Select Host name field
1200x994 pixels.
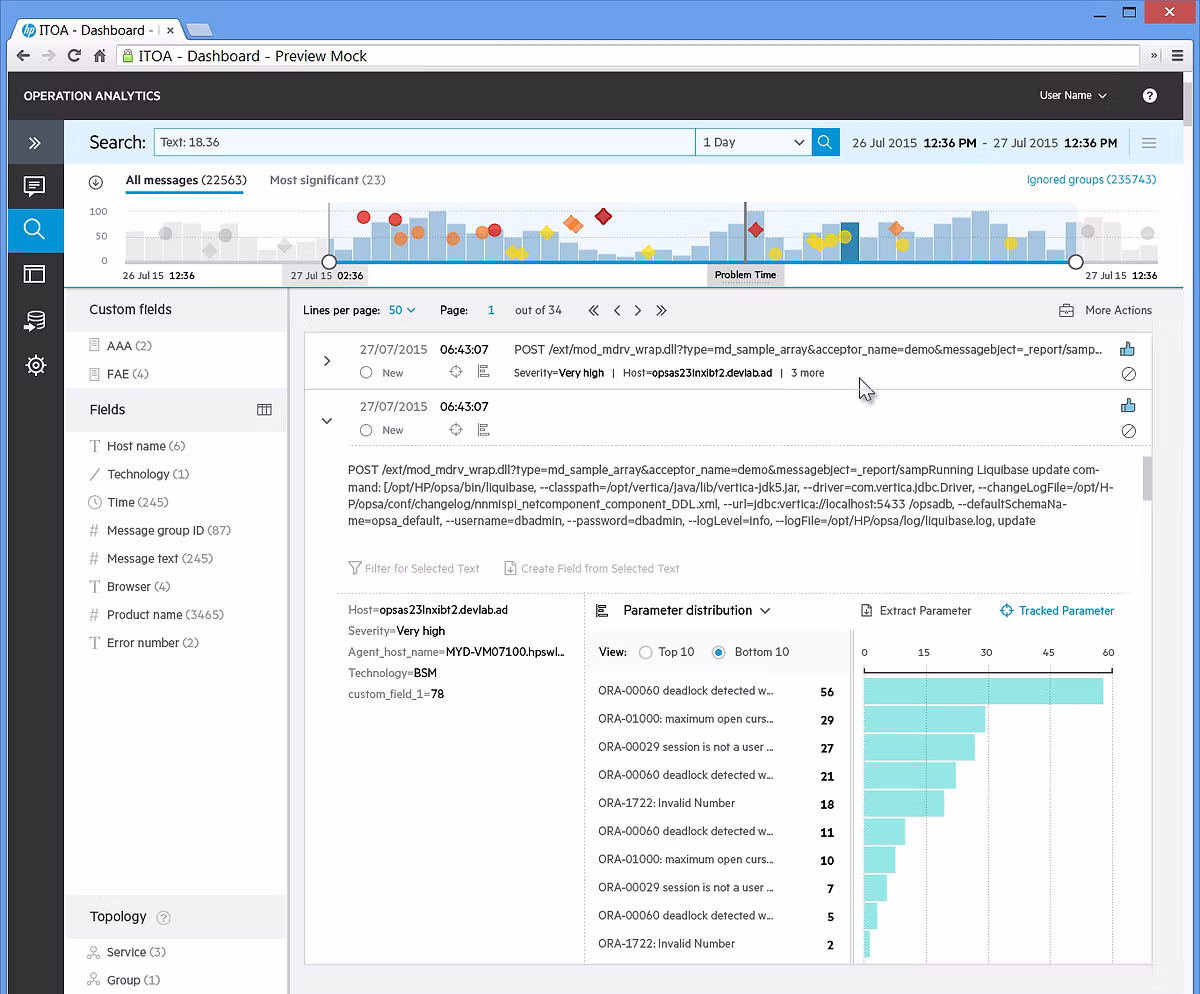138,446
